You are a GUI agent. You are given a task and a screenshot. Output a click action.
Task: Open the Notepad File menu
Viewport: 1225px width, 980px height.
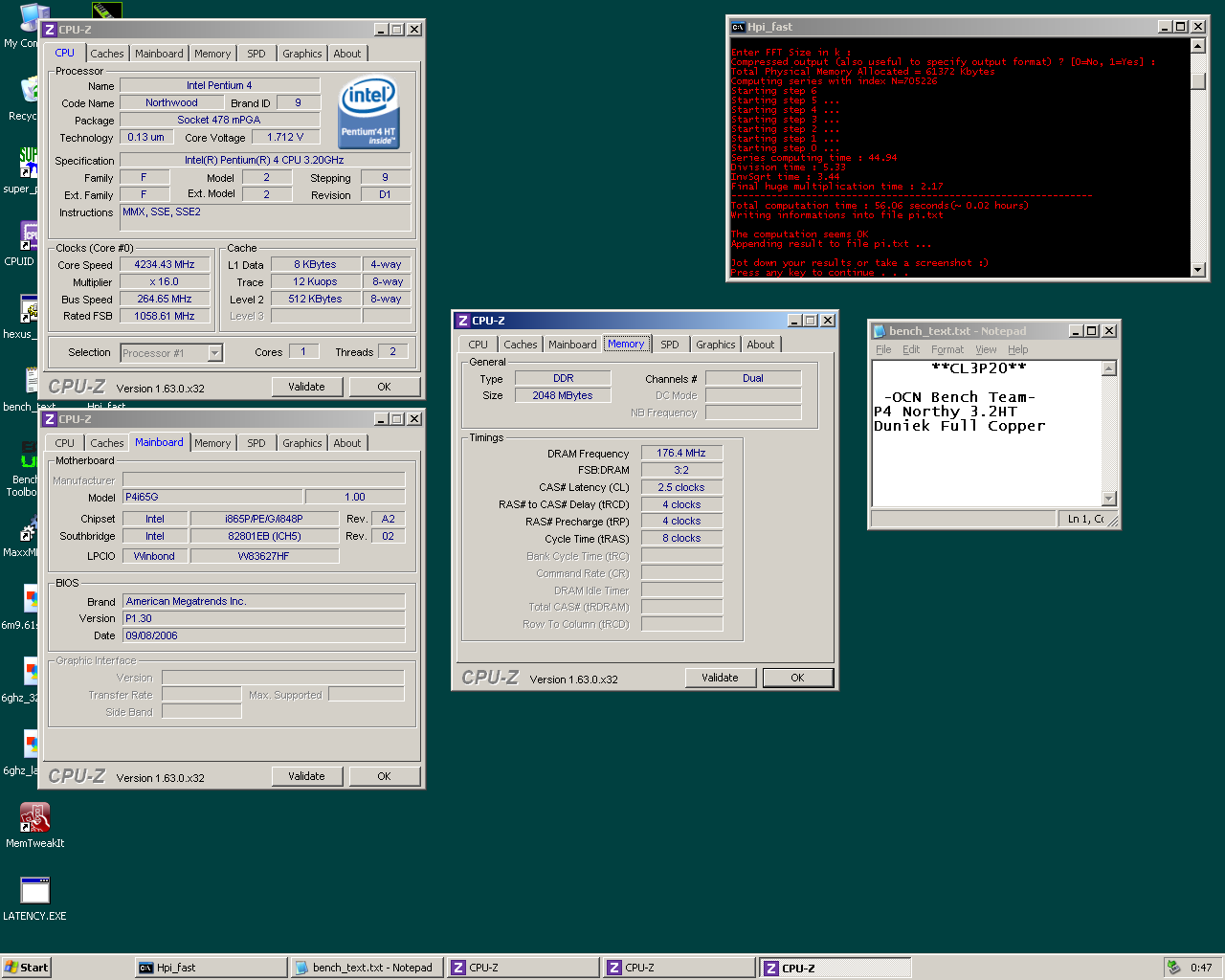click(883, 349)
